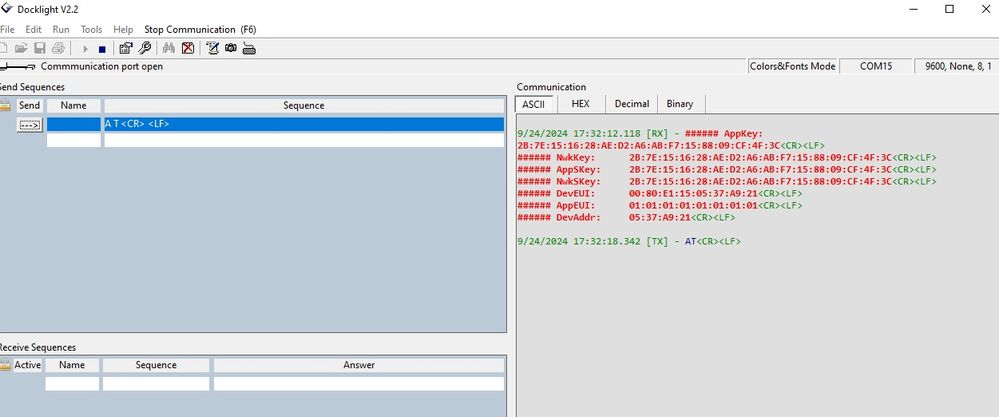999x417 pixels.
Task: Click the ###### AppSKey line in log
Action: coord(727,169)
